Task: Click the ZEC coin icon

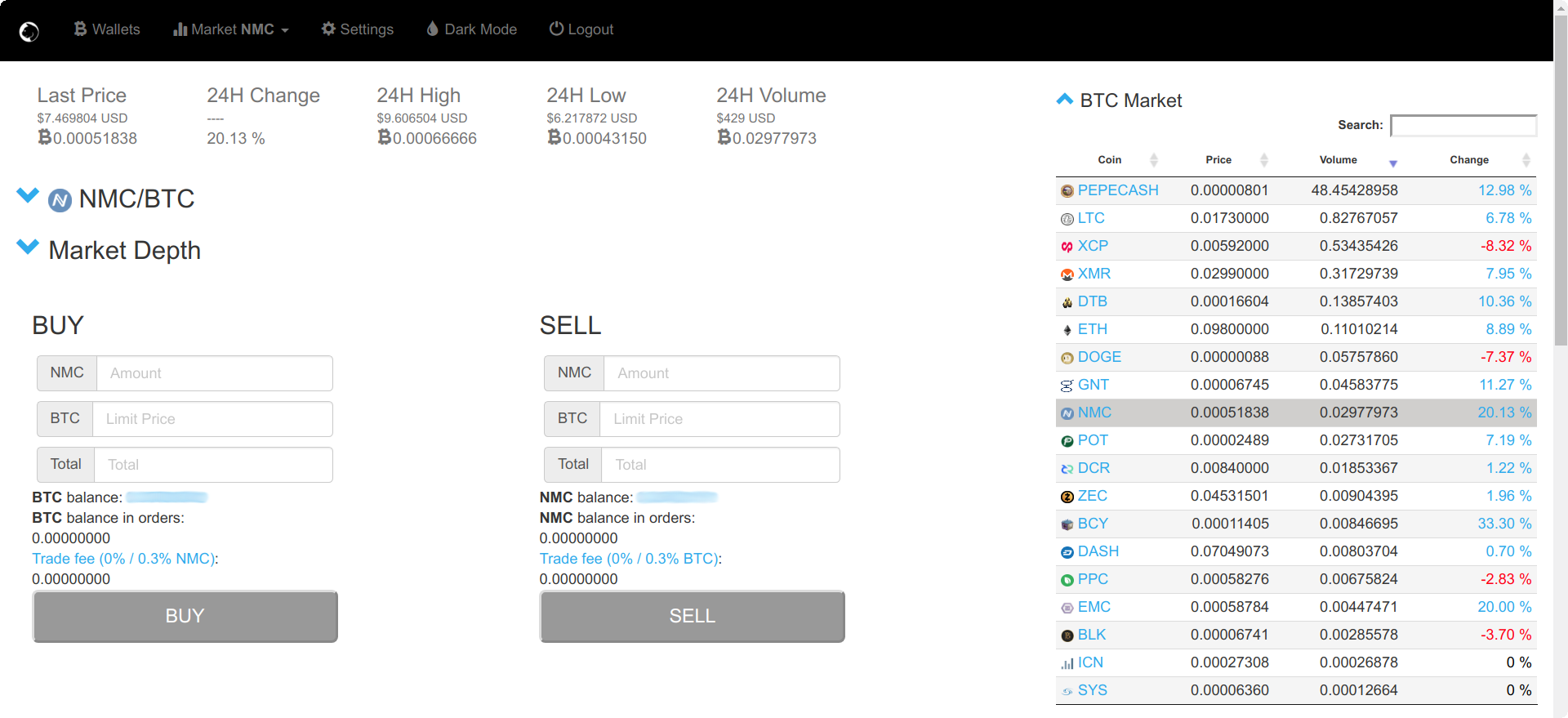Action: [1067, 497]
